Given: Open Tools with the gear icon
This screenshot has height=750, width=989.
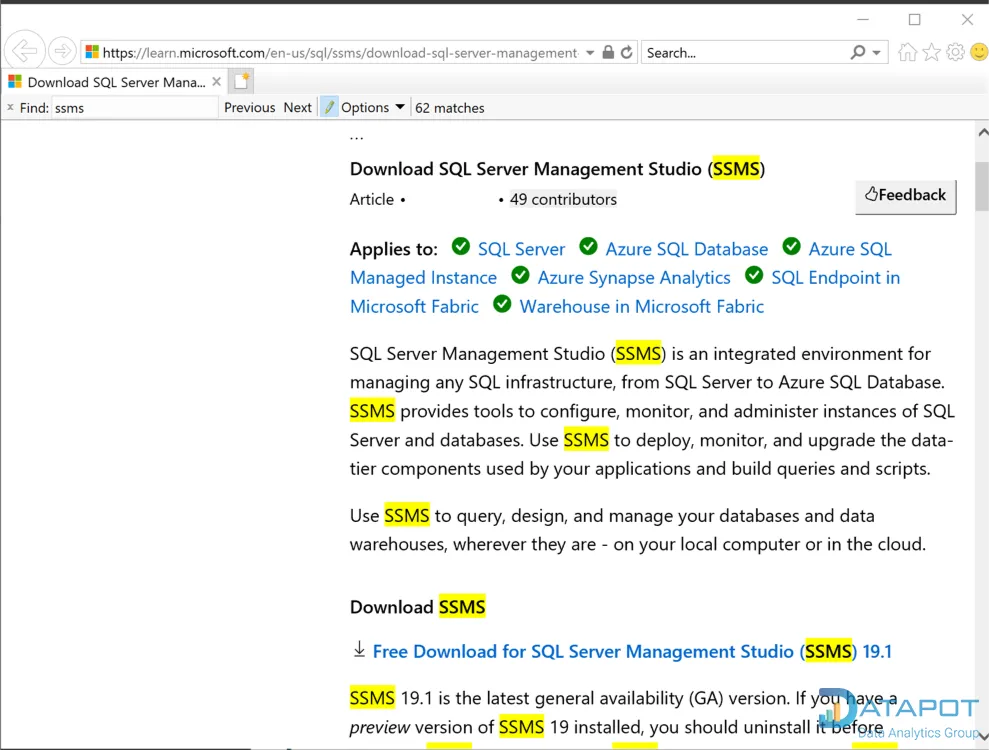Looking at the screenshot, I should click(x=956, y=52).
